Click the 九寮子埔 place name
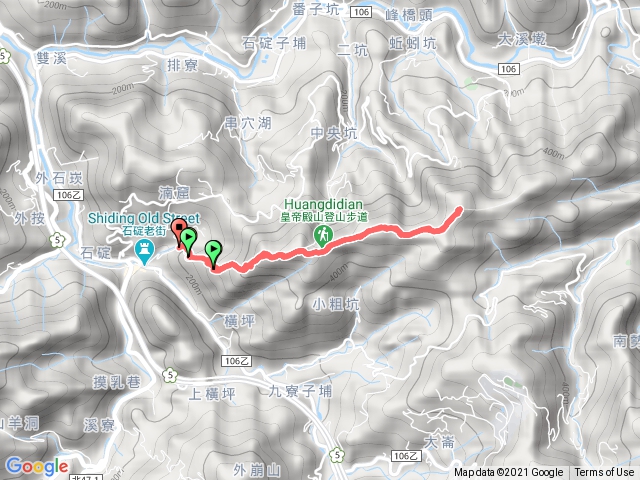The width and height of the screenshot is (640, 480). [300, 391]
